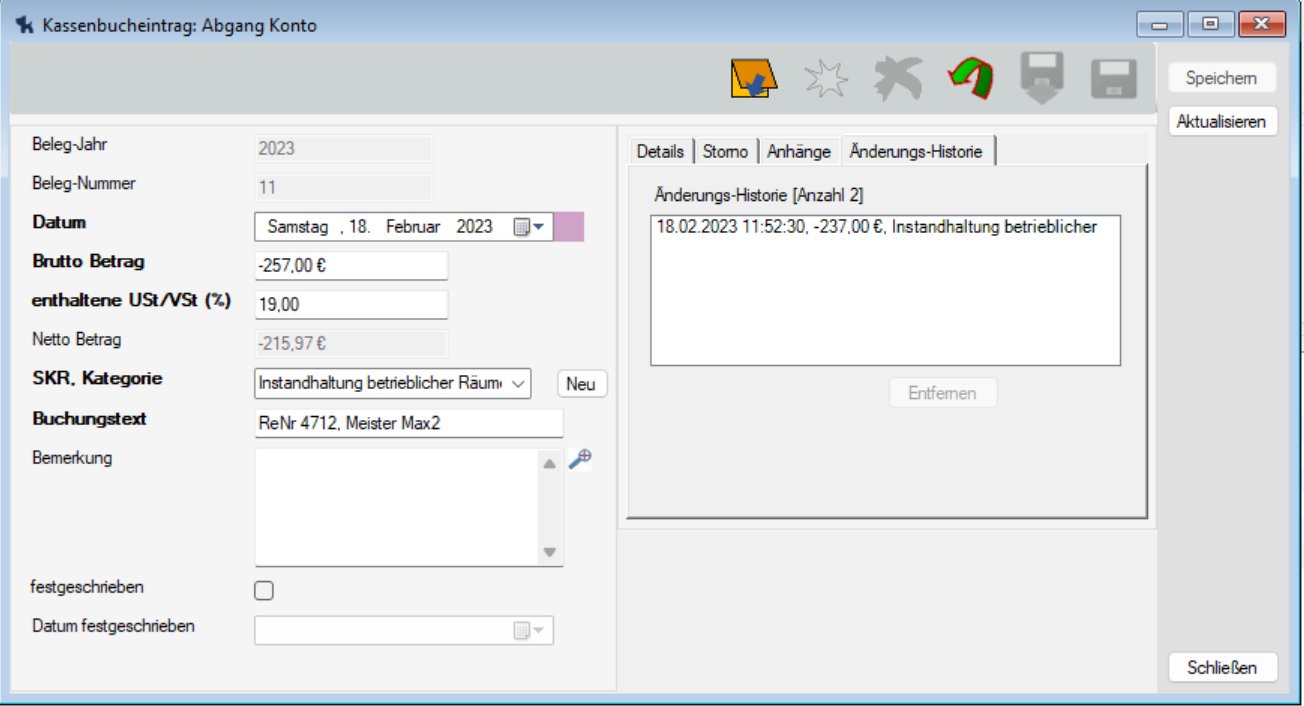Switch to the Details tab
Viewport: 1304px width, 706px height.
660,152
